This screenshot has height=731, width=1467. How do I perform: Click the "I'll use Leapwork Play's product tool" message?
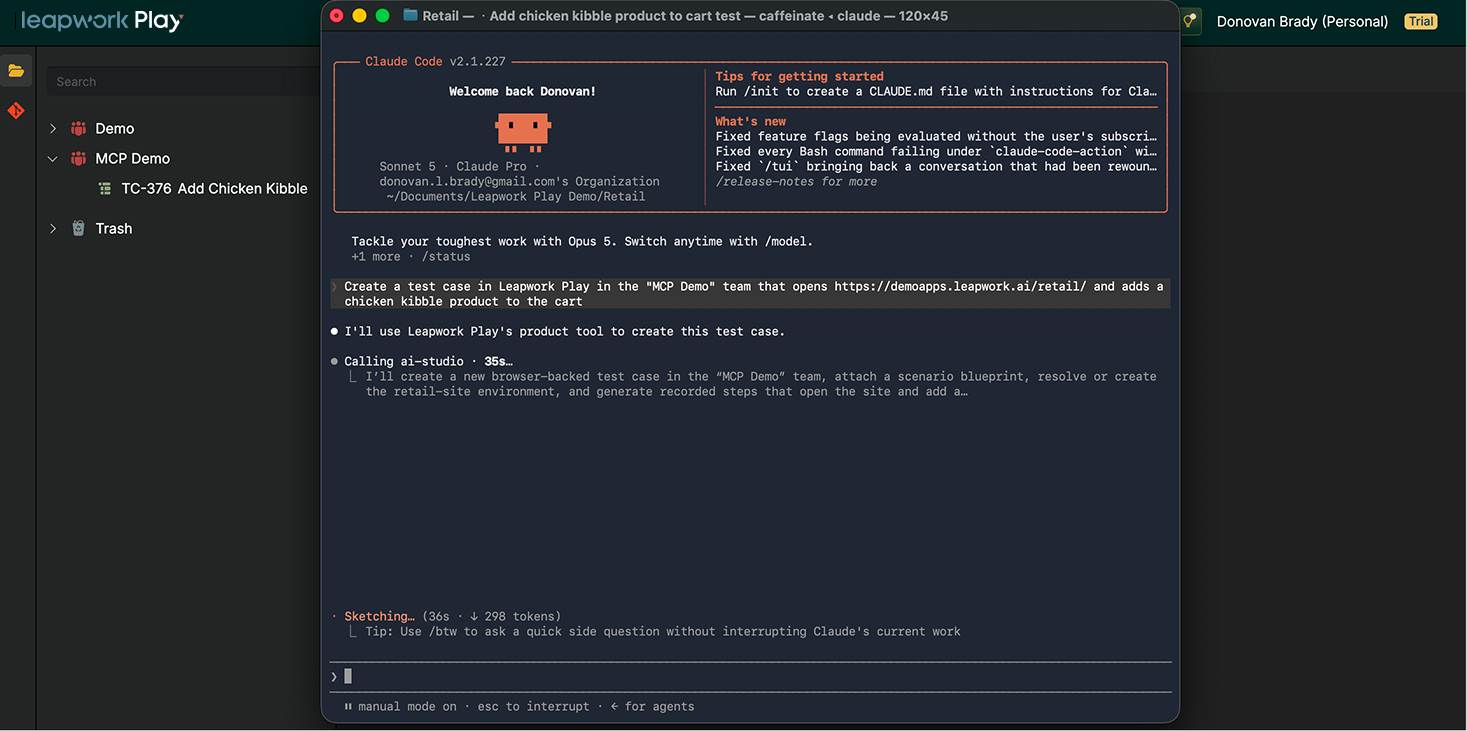pyautogui.click(x=564, y=331)
